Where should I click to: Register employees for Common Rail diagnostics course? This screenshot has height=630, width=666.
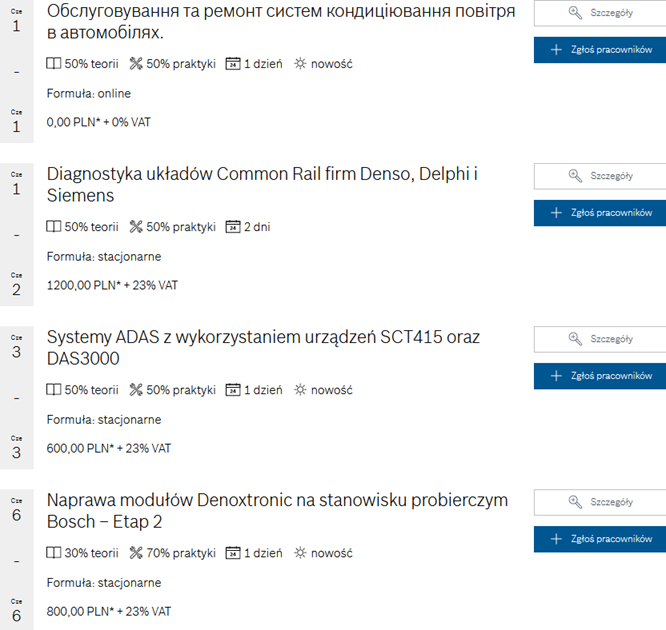[599, 213]
